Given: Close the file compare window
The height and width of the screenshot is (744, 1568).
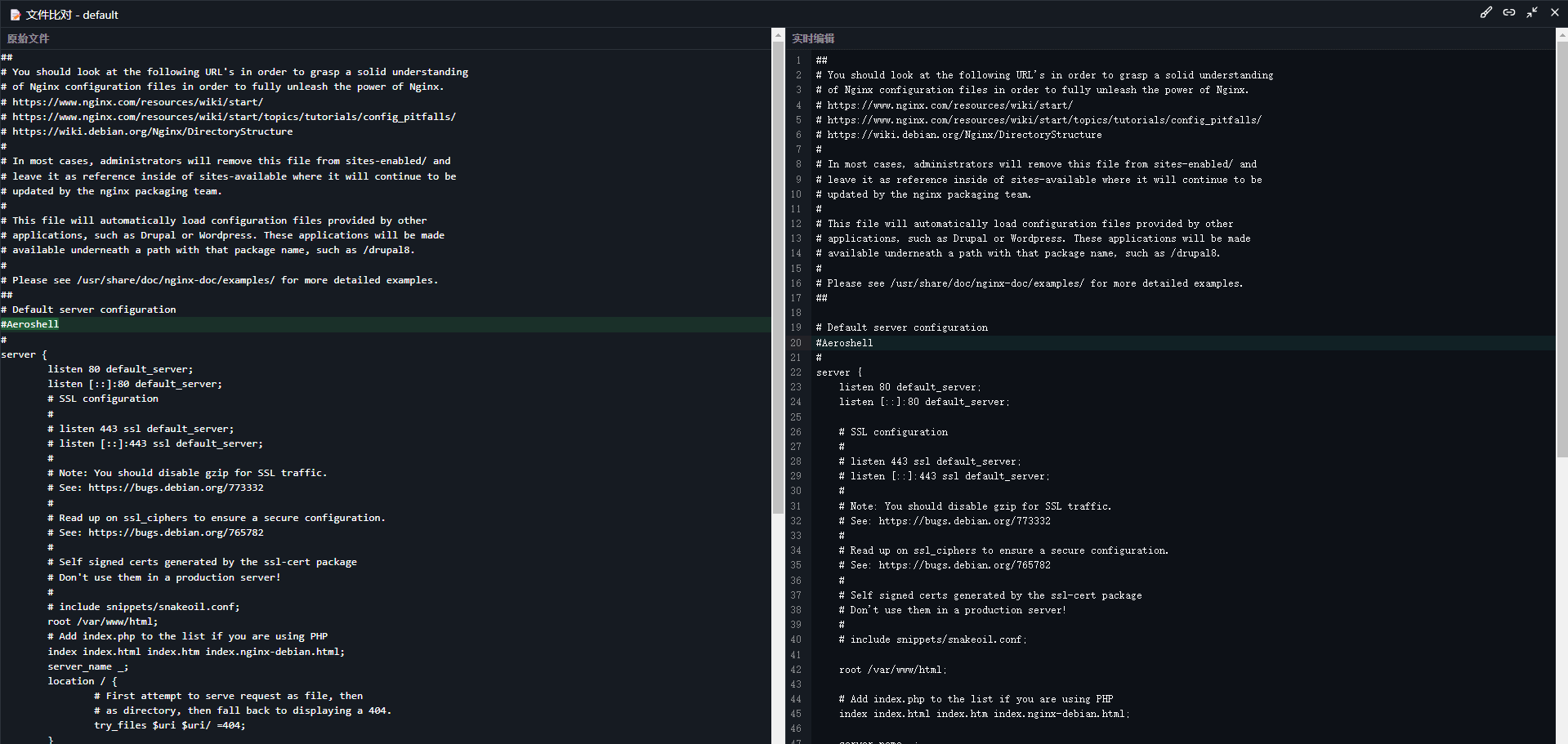Looking at the screenshot, I should pos(1555,12).
